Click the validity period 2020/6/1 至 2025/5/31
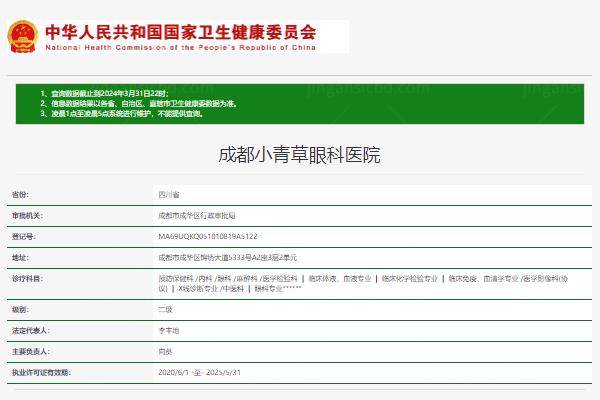This screenshot has height=400, width=600. pyautogui.click(x=200, y=372)
